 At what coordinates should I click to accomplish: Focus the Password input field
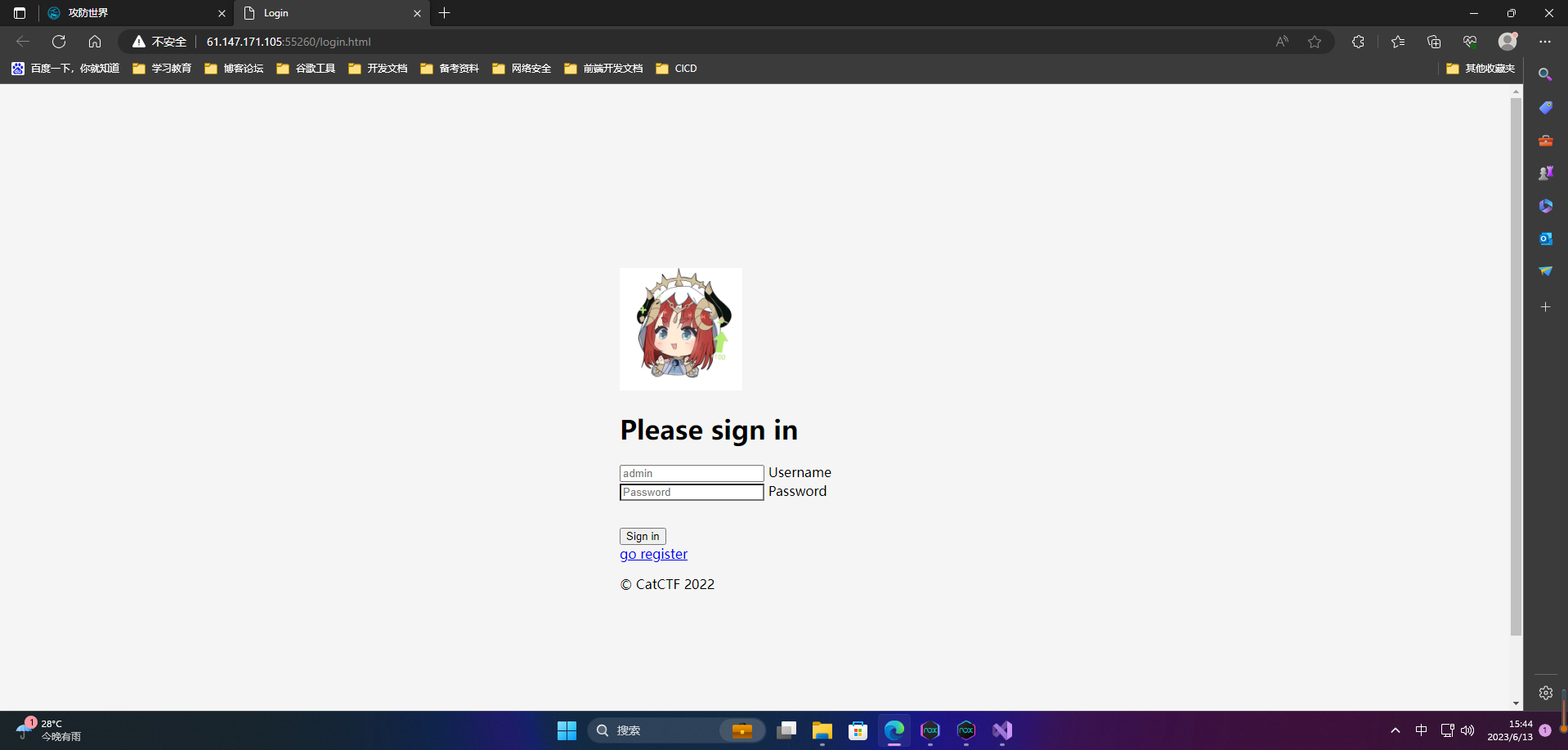point(692,492)
